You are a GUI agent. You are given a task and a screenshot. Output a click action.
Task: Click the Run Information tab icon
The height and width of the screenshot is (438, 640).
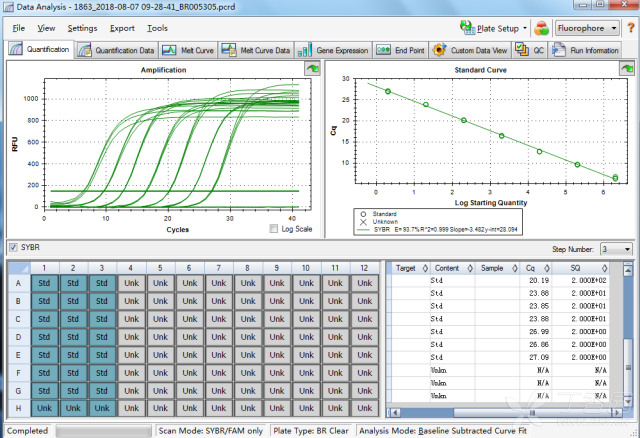pyautogui.click(x=559, y=50)
